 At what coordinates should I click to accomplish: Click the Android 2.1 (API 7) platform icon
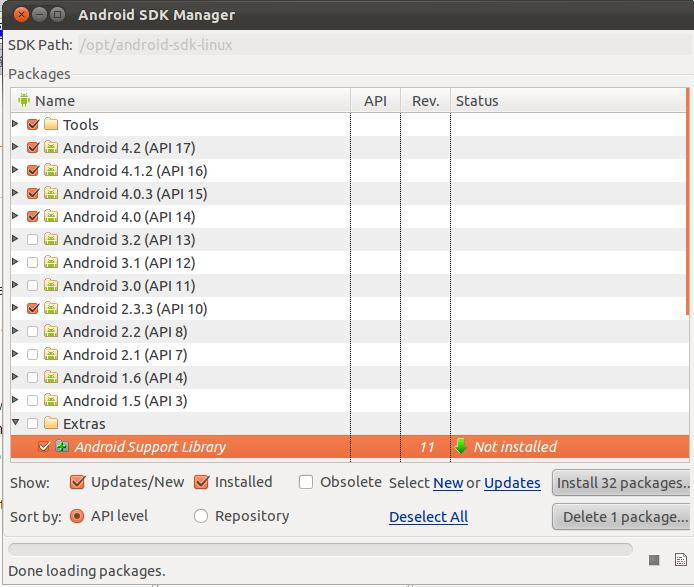tap(51, 354)
